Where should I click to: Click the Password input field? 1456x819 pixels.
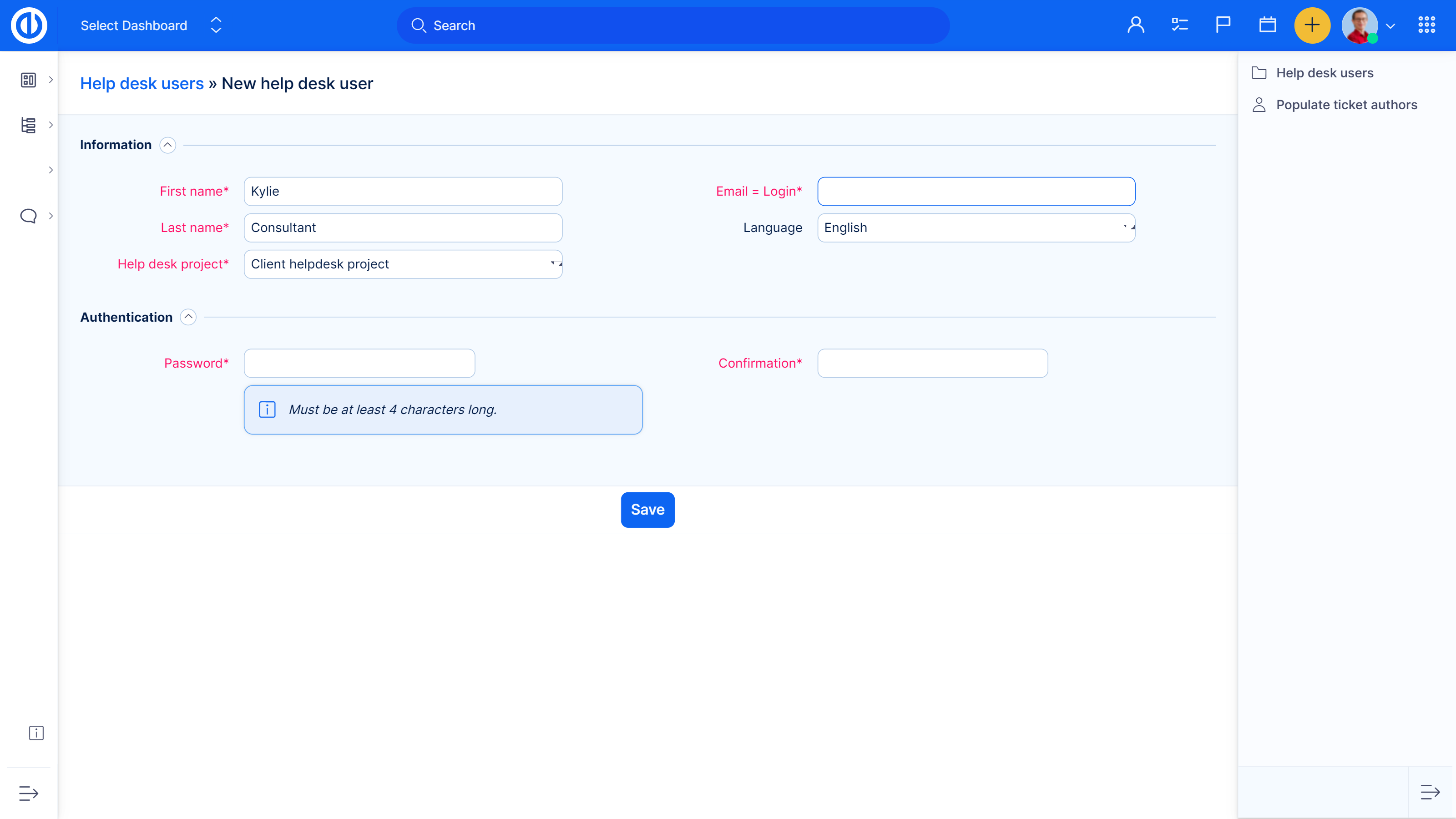coord(359,363)
